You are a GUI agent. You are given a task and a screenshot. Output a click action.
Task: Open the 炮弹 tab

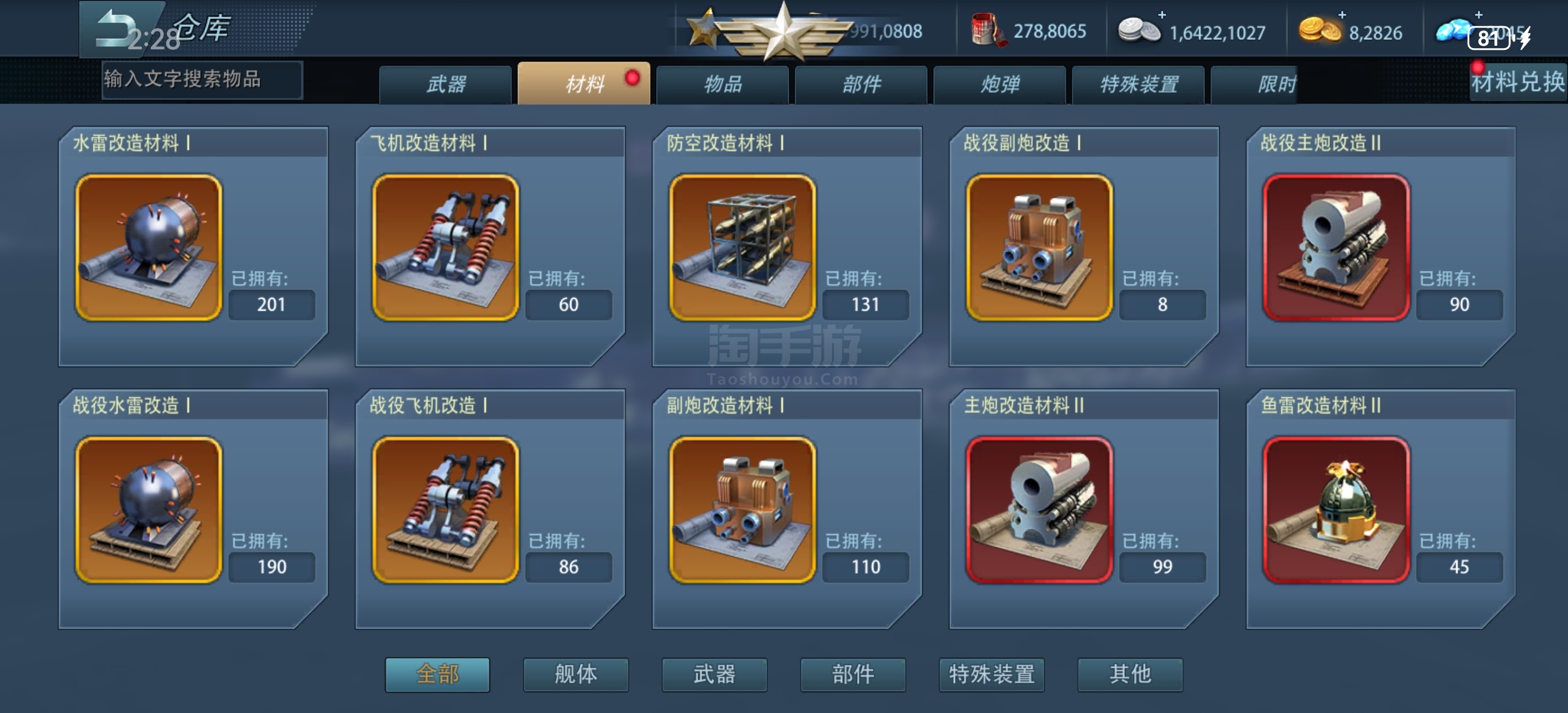pos(1000,84)
